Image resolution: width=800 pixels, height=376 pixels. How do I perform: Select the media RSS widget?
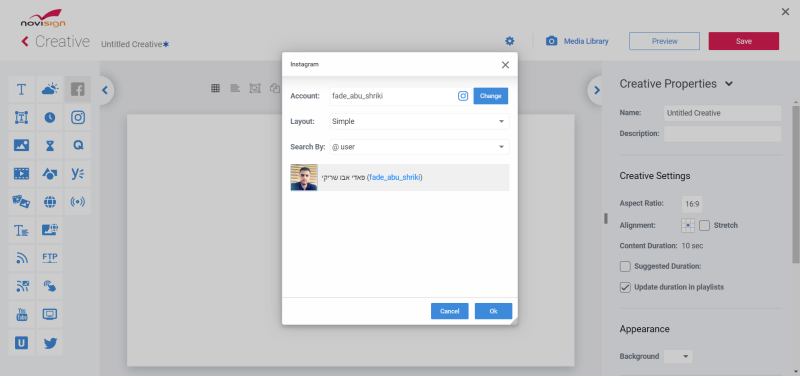point(21,286)
